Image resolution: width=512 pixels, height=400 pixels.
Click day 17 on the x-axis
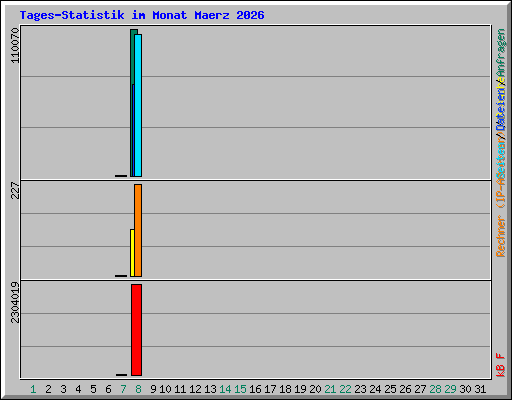click(270, 389)
